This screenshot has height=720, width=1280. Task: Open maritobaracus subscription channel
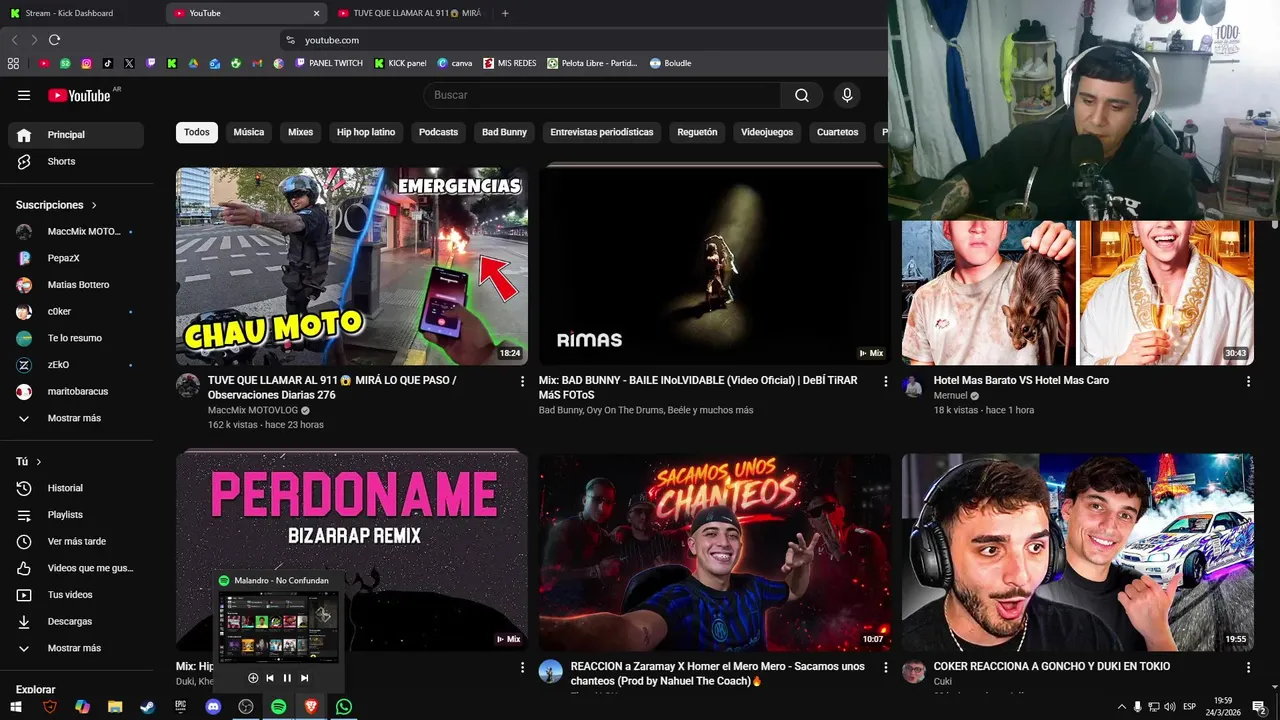tap(76, 391)
